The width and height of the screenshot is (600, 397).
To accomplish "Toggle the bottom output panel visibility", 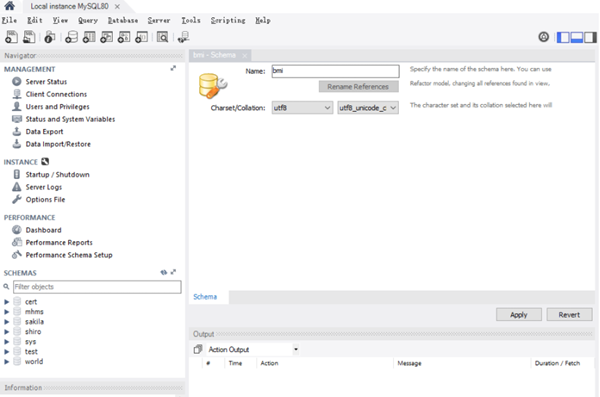I will coord(577,37).
